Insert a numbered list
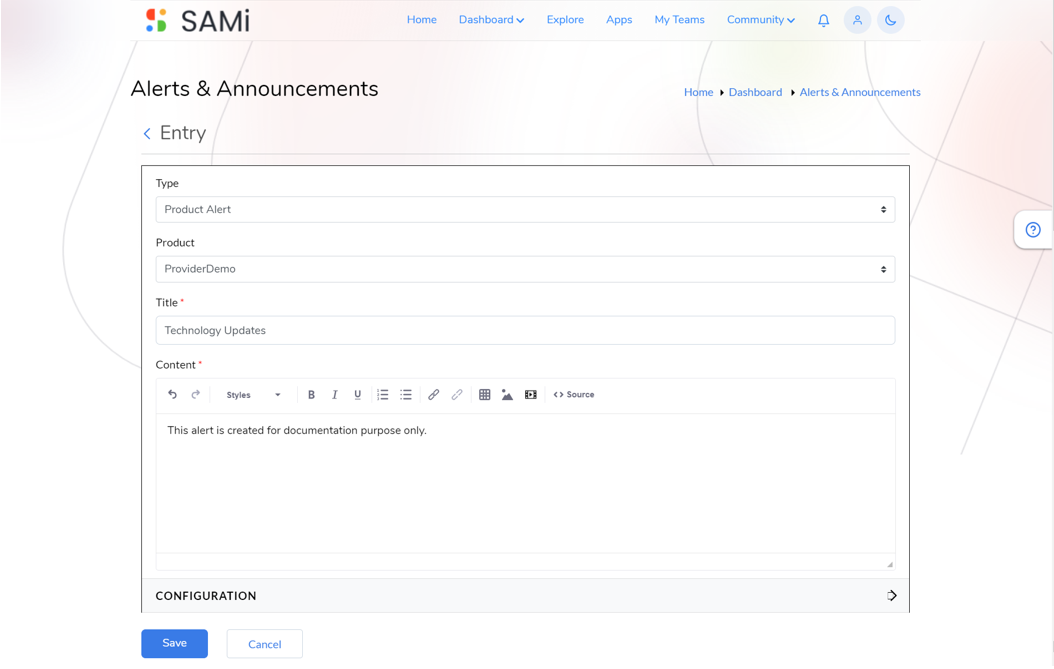The image size is (1054, 669). (382, 395)
